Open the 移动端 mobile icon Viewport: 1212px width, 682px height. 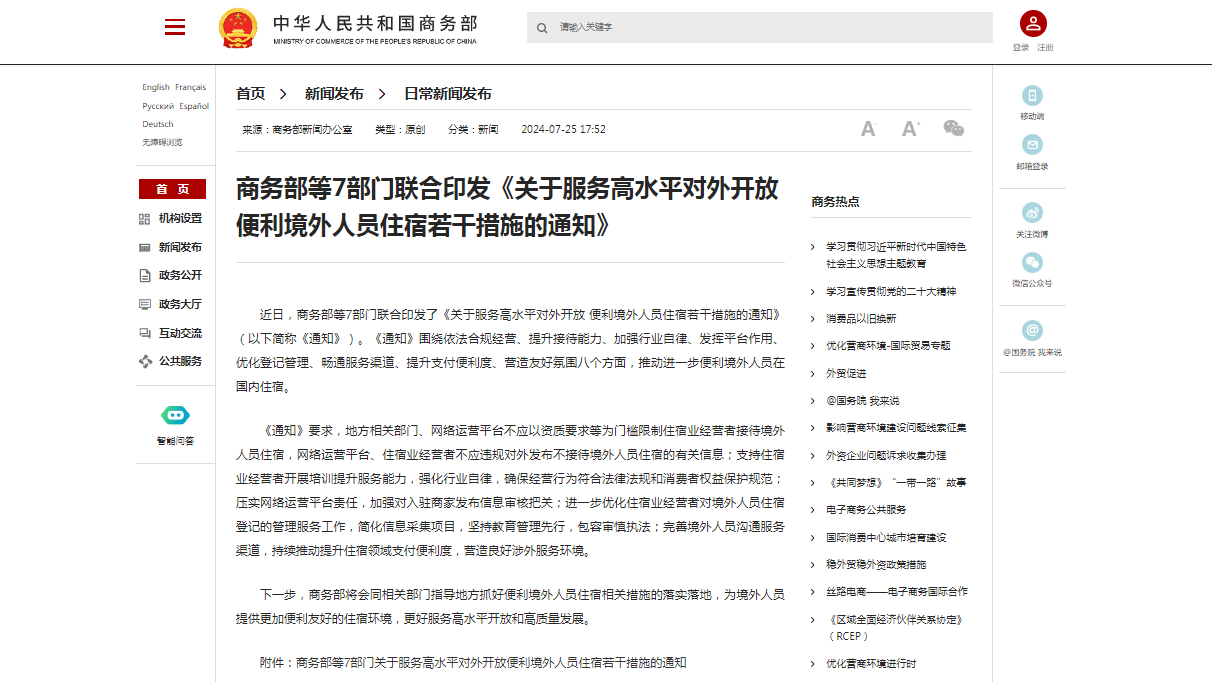click(1032, 95)
